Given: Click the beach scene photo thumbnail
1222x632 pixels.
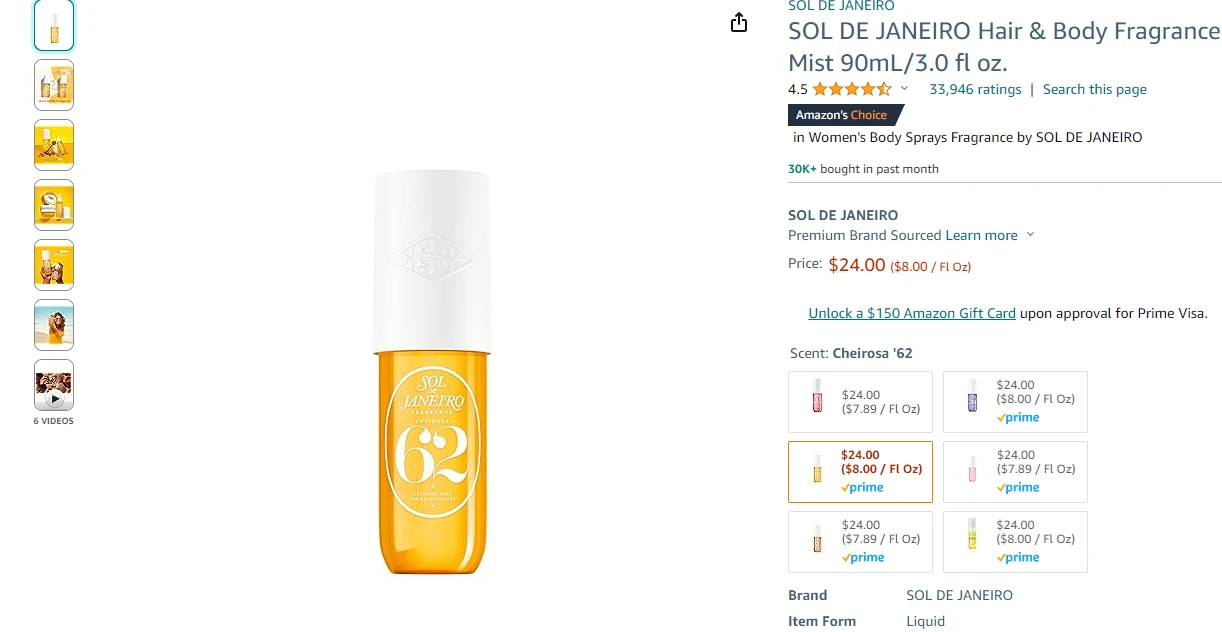Looking at the screenshot, I should point(53,325).
